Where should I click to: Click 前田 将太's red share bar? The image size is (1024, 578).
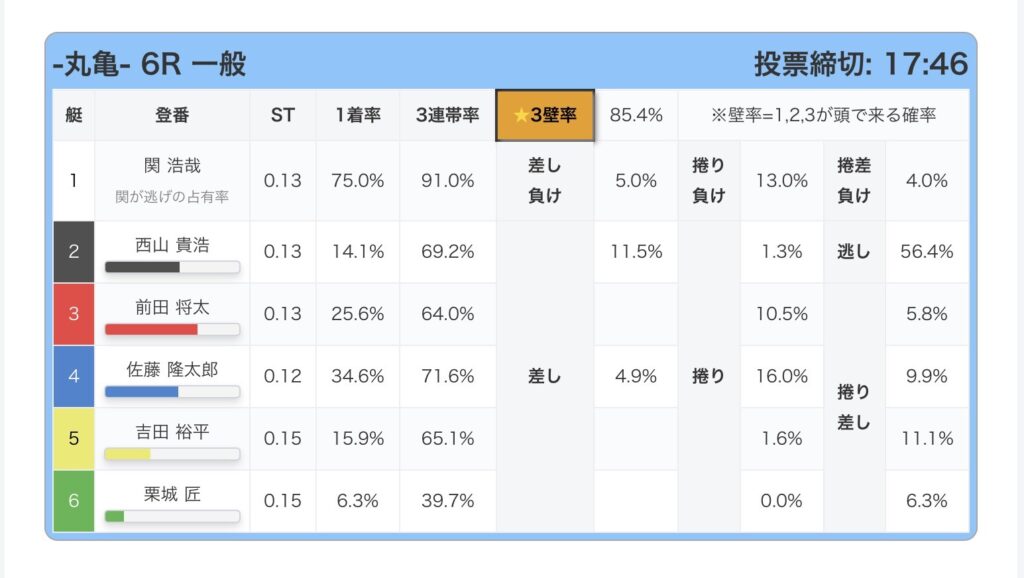(172, 329)
